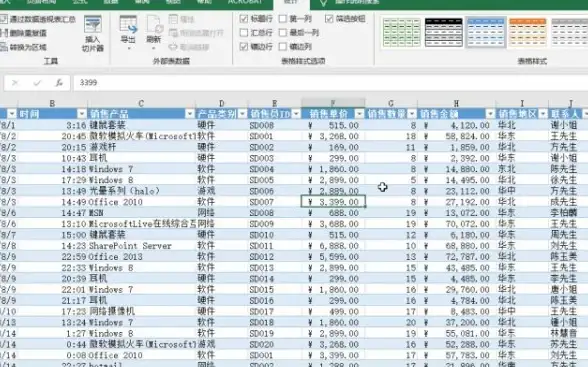Select the 72,787.00 sales amount cell
The image size is (588, 367).
click(x=456, y=257)
